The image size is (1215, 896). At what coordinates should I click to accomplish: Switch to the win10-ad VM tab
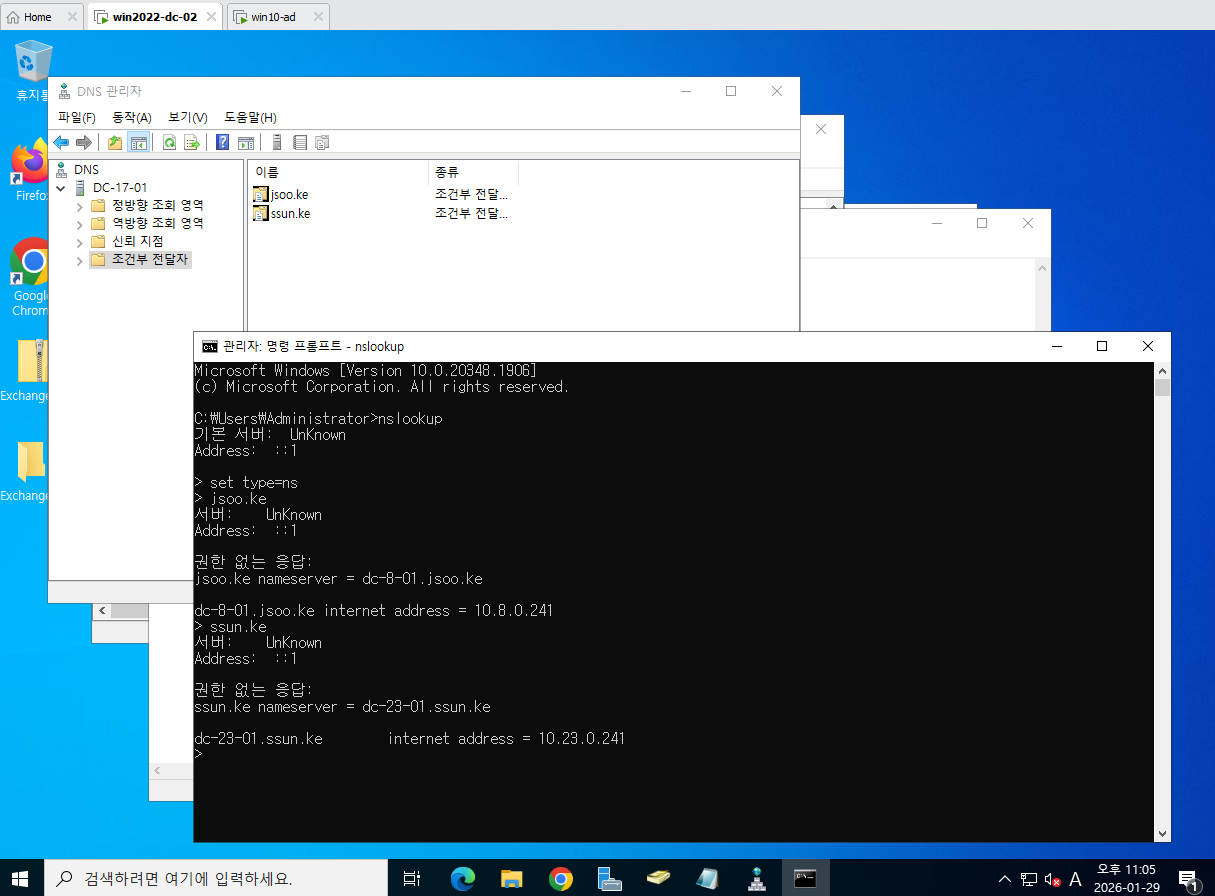(273, 17)
